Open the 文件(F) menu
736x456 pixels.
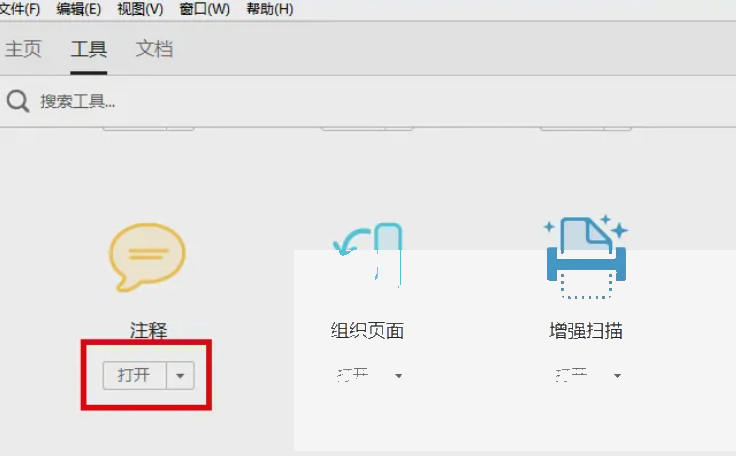19,9
